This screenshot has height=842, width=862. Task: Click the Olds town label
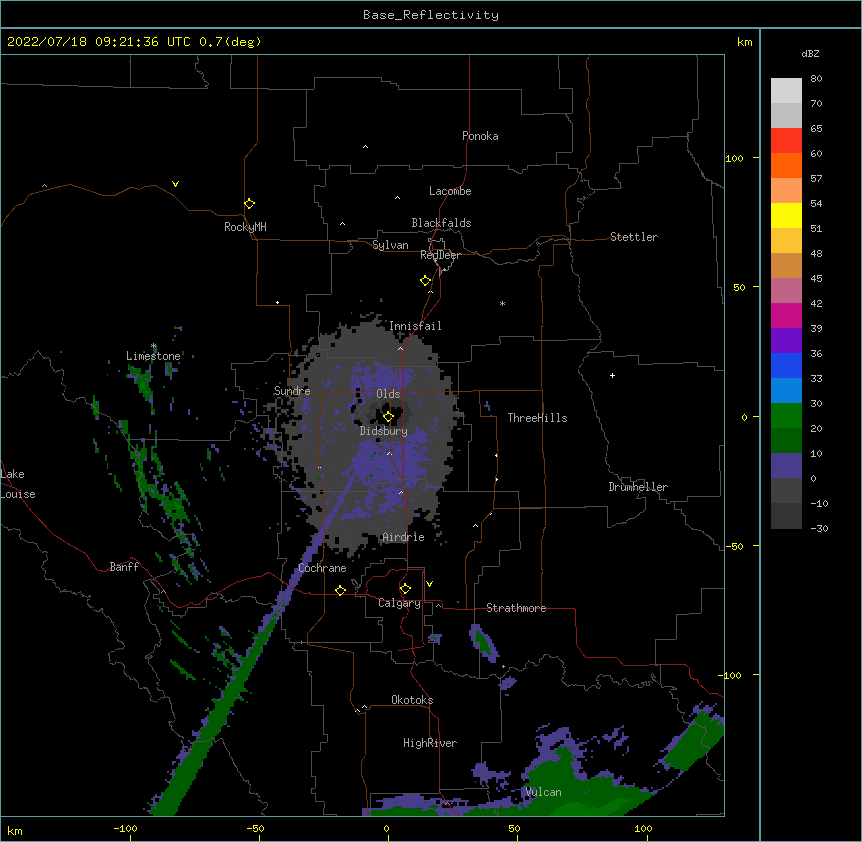388,394
